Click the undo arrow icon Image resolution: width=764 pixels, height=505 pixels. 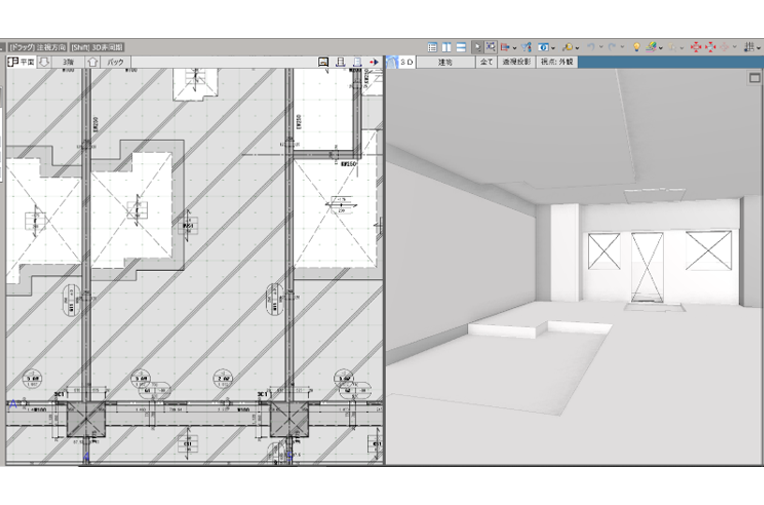click(x=591, y=47)
